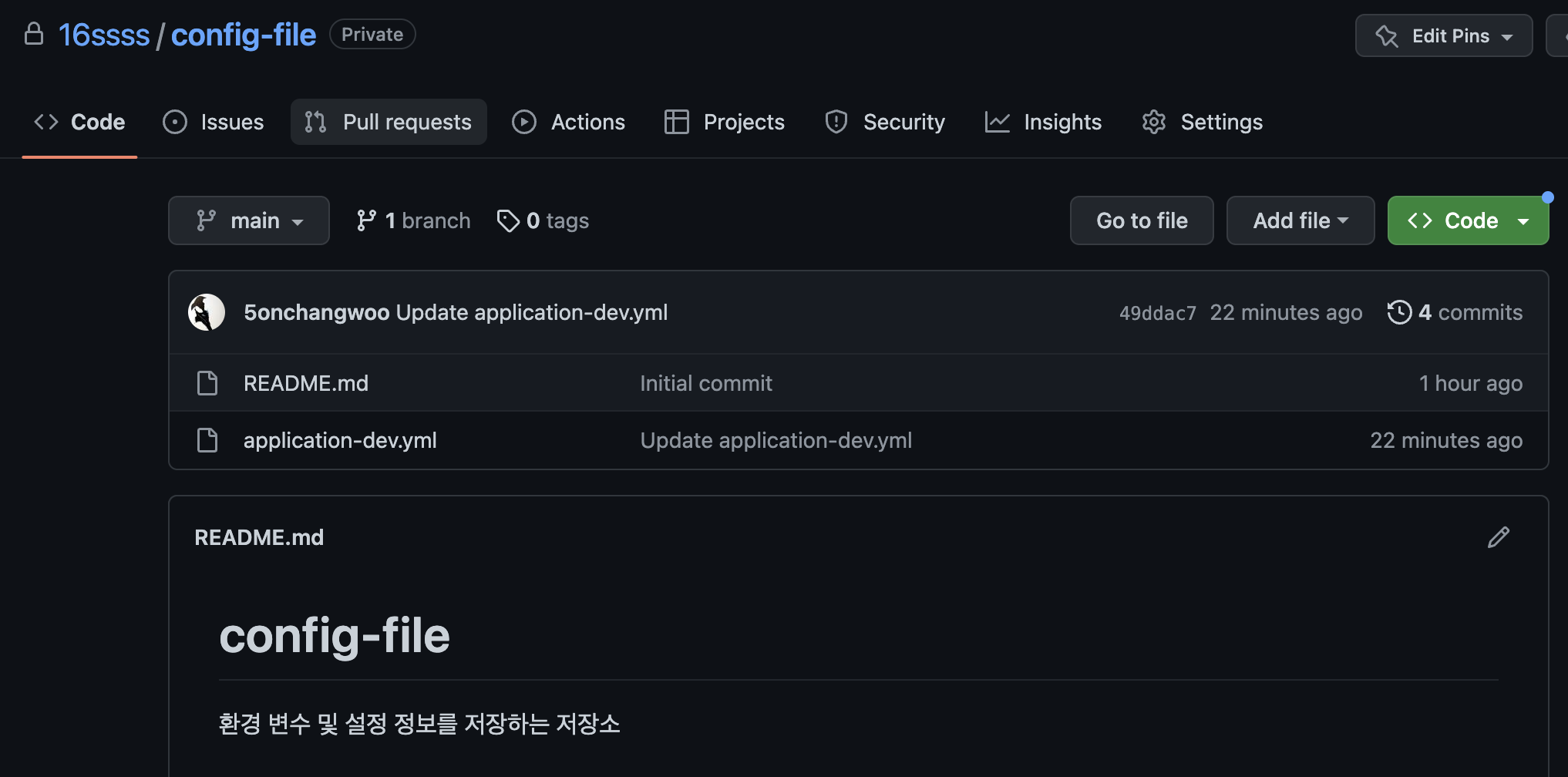The height and width of the screenshot is (777, 1568).
Task: Edit README with the pencil icon
Action: (x=1499, y=537)
